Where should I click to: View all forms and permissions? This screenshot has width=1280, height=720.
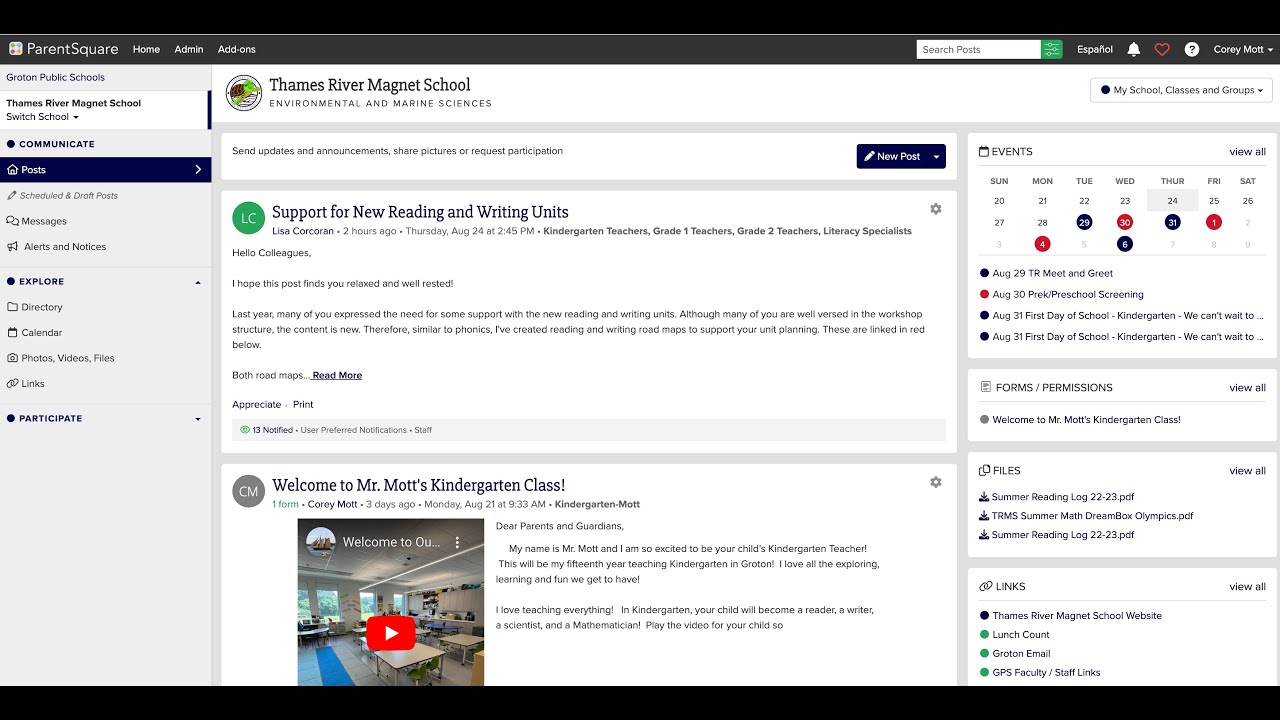[x=1247, y=388]
